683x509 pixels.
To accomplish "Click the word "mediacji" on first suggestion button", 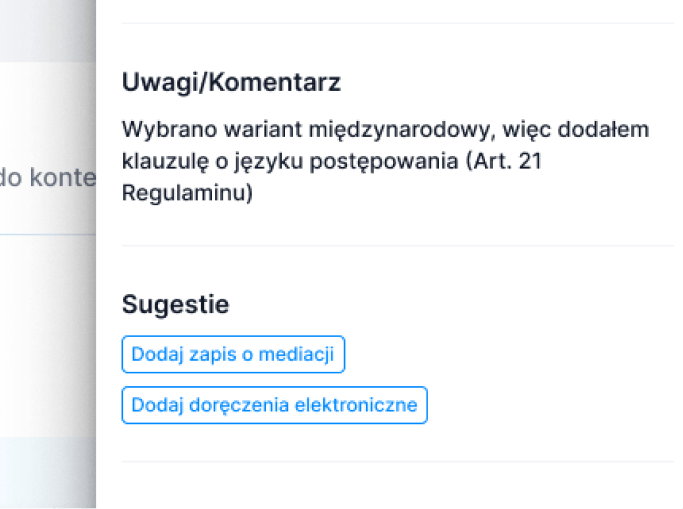I will point(296,354).
